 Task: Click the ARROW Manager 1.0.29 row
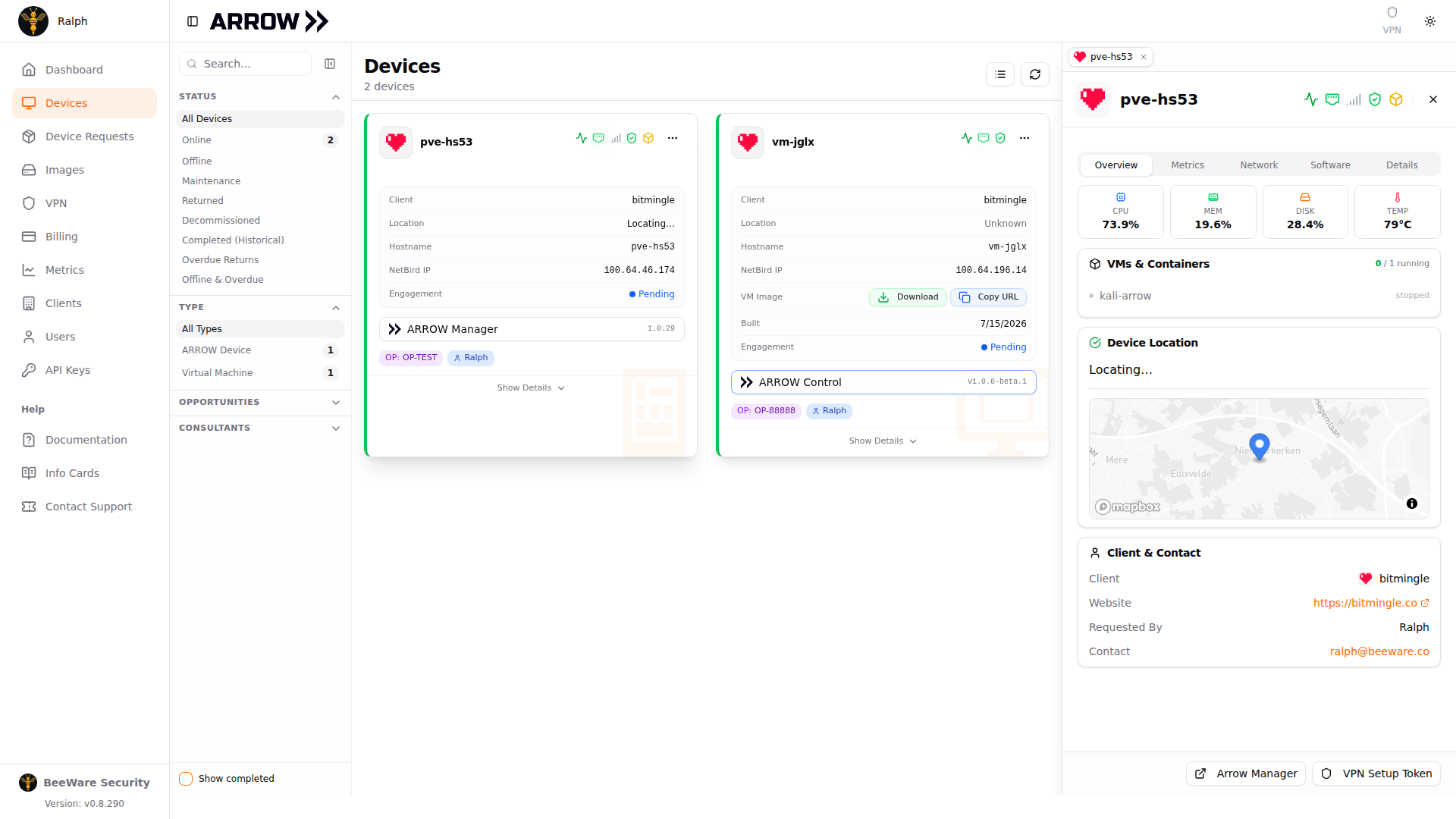click(x=532, y=329)
